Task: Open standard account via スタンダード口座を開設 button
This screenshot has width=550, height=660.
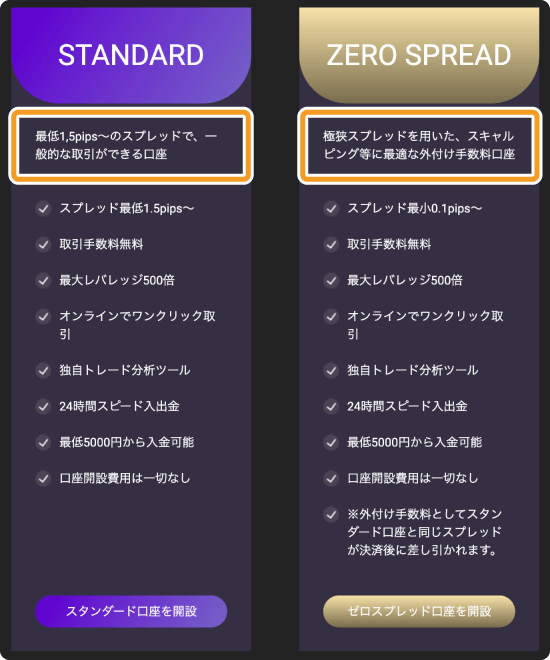Action: (131, 611)
